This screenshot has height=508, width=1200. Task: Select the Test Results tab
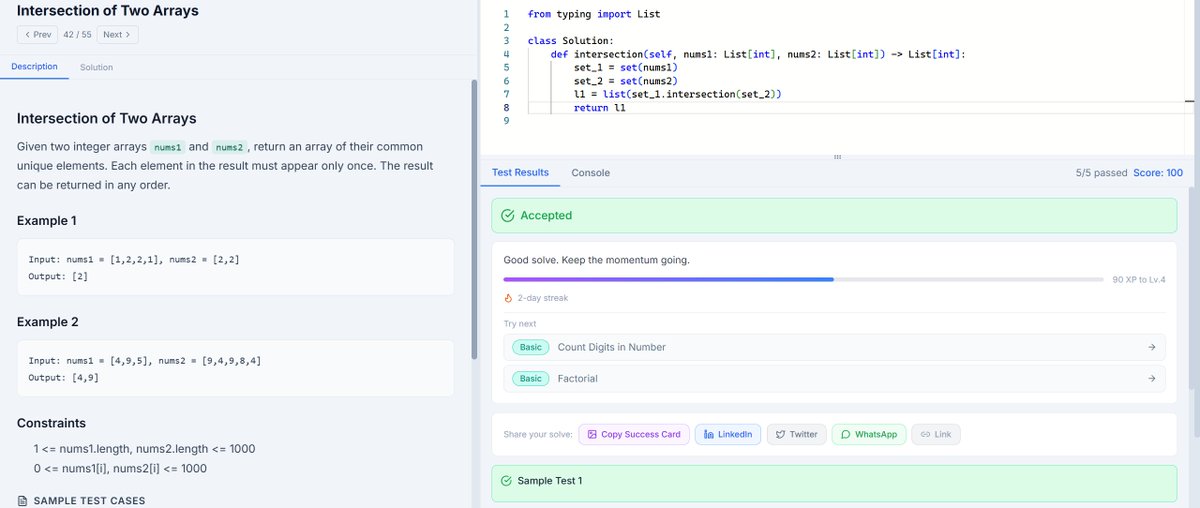520,172
